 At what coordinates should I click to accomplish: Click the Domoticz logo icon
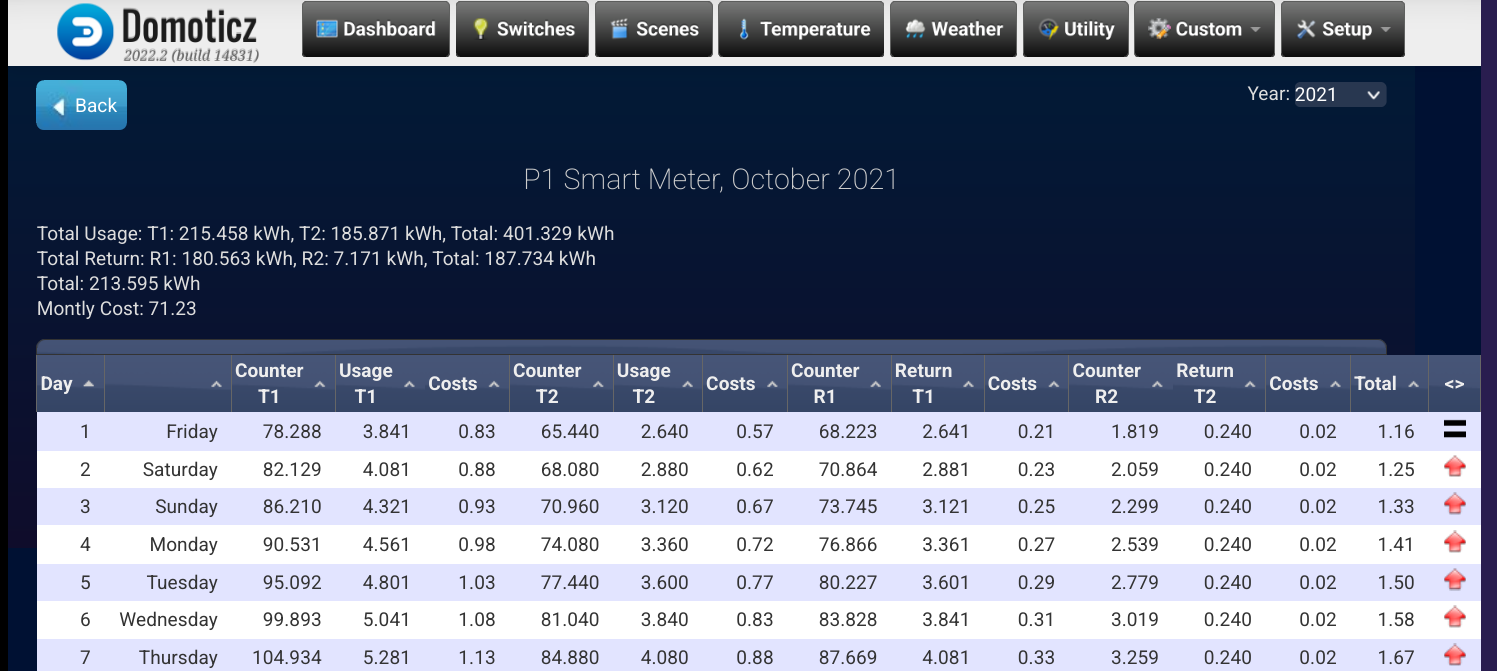pyautogui.click(x=85, y=31)
